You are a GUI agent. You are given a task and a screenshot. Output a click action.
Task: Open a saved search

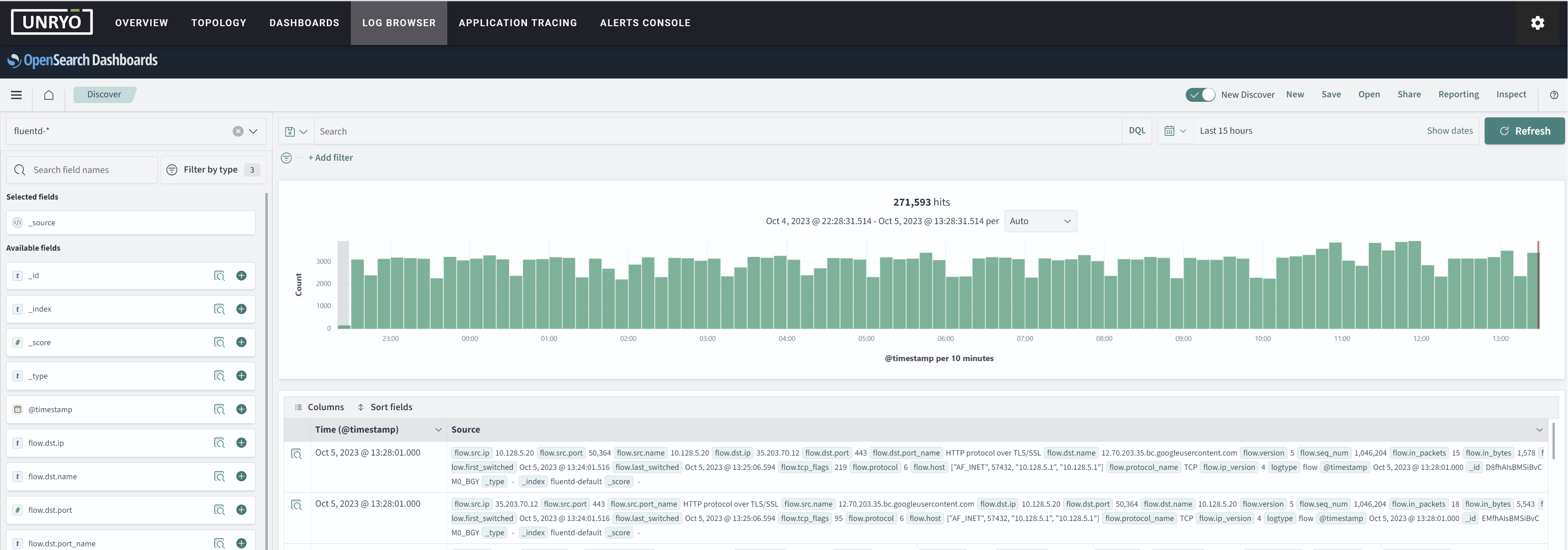tap(1369, 94)
